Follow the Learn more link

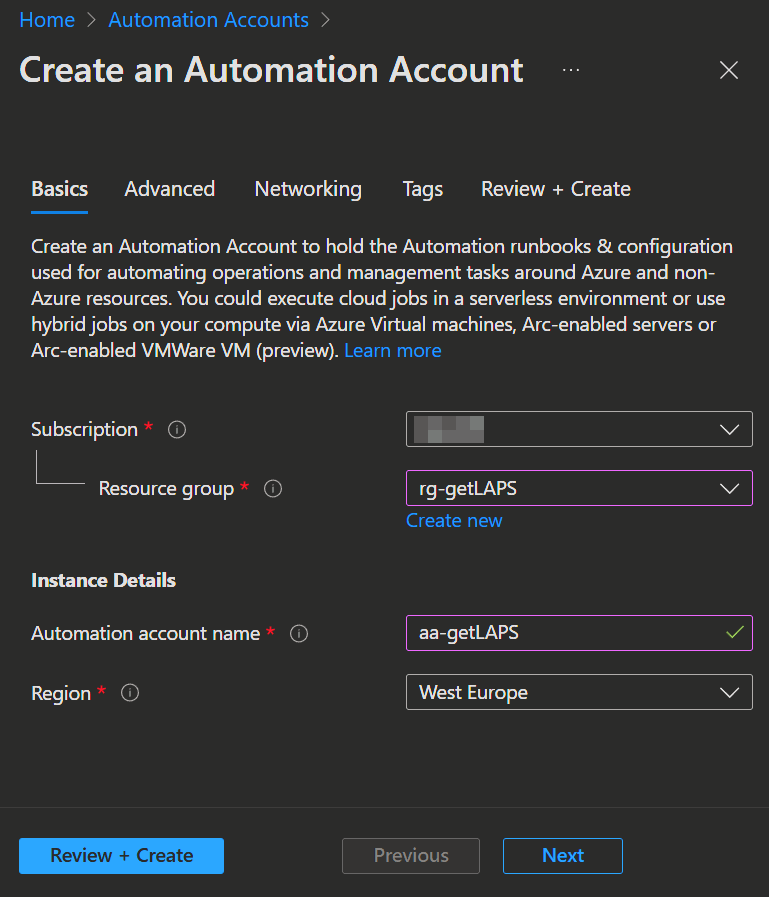click(x=392, y=351)
